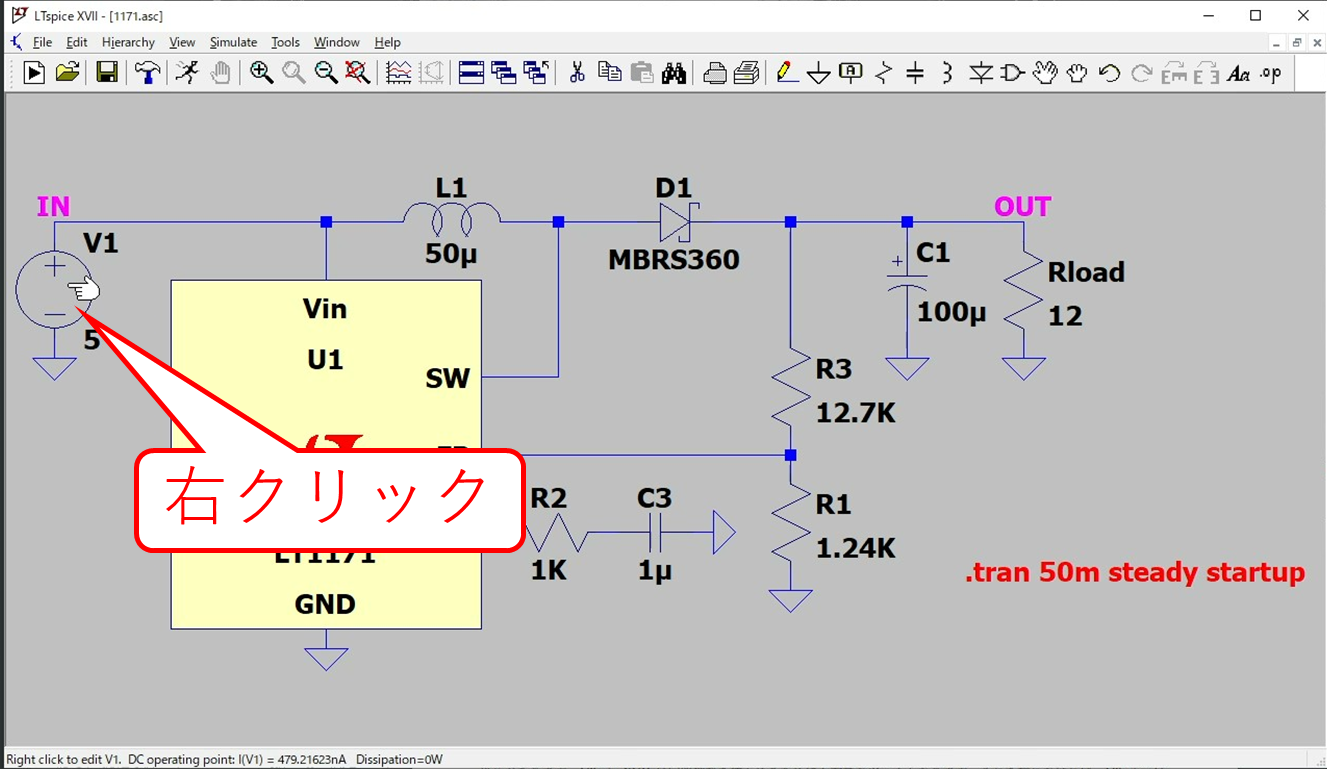Open the Tools menu
1327x769 pixels.
coord(285,42)
